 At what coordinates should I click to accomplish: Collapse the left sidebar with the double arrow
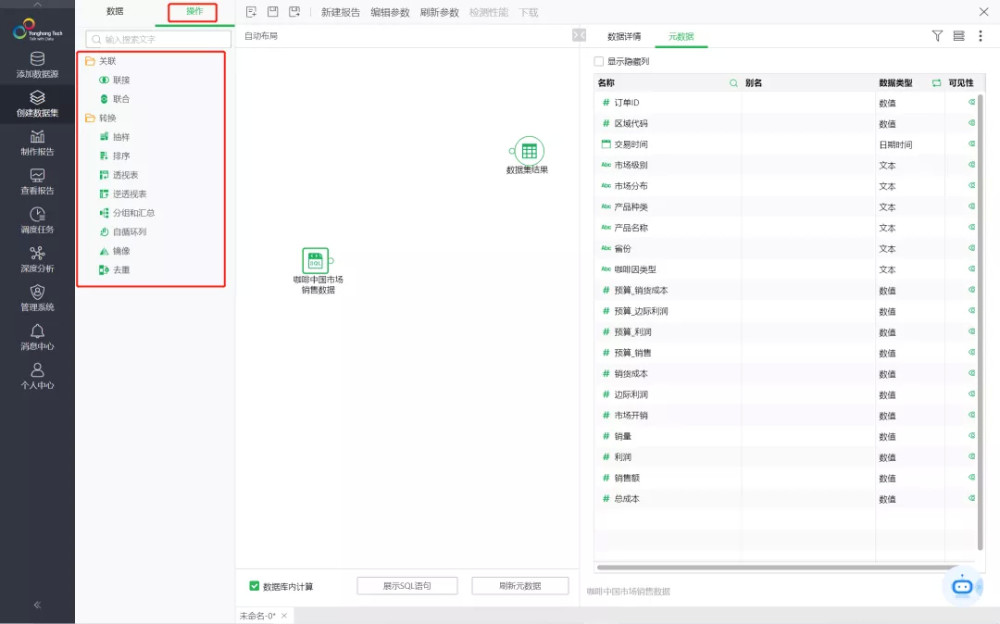pos(37,604)
